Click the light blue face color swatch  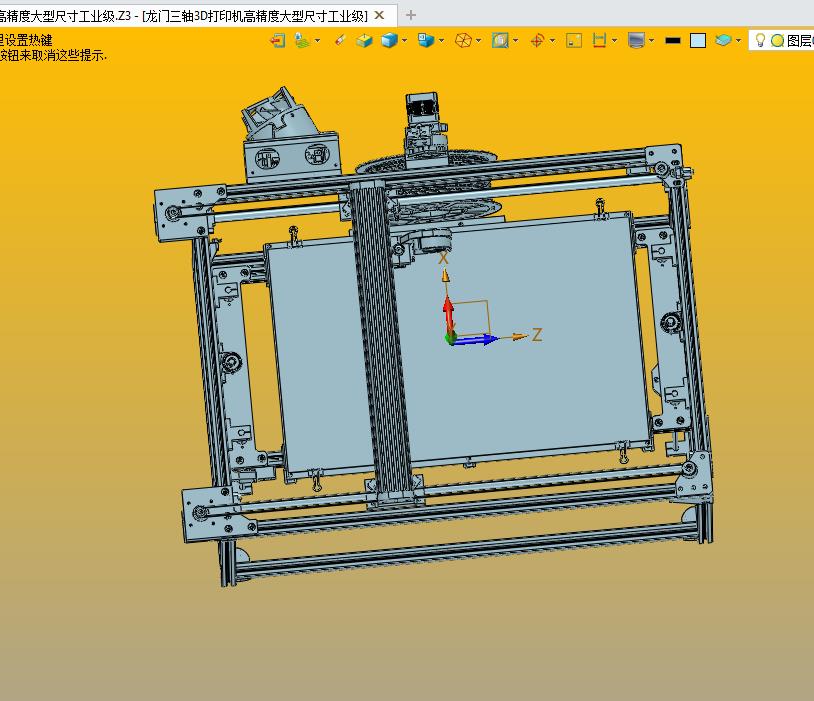click(698, 40)
